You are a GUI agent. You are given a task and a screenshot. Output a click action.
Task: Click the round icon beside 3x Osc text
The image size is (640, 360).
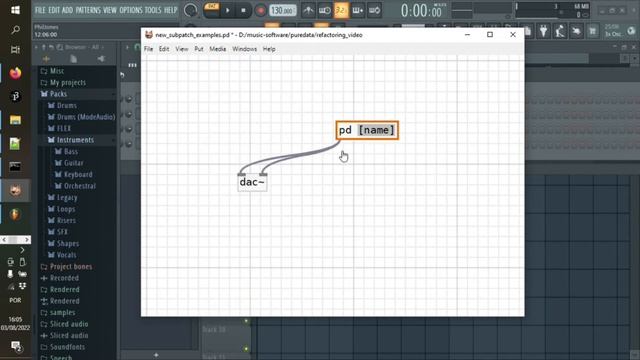[x=631, y=31]
